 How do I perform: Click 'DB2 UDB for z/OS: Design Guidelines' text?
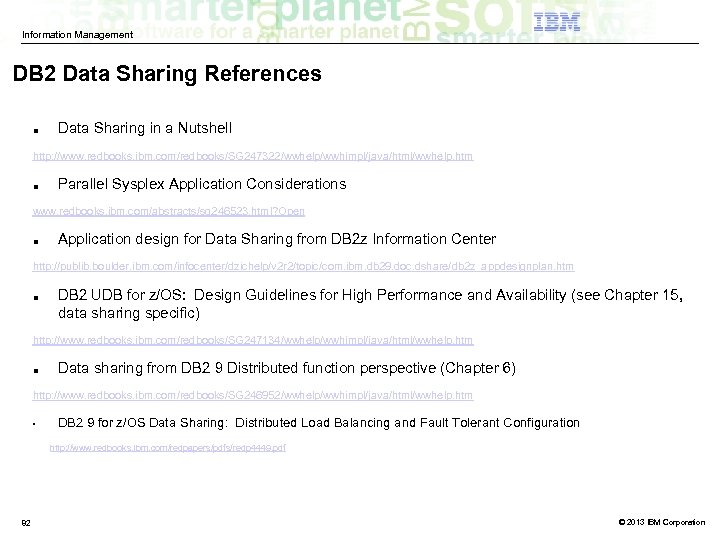(371, 304)
